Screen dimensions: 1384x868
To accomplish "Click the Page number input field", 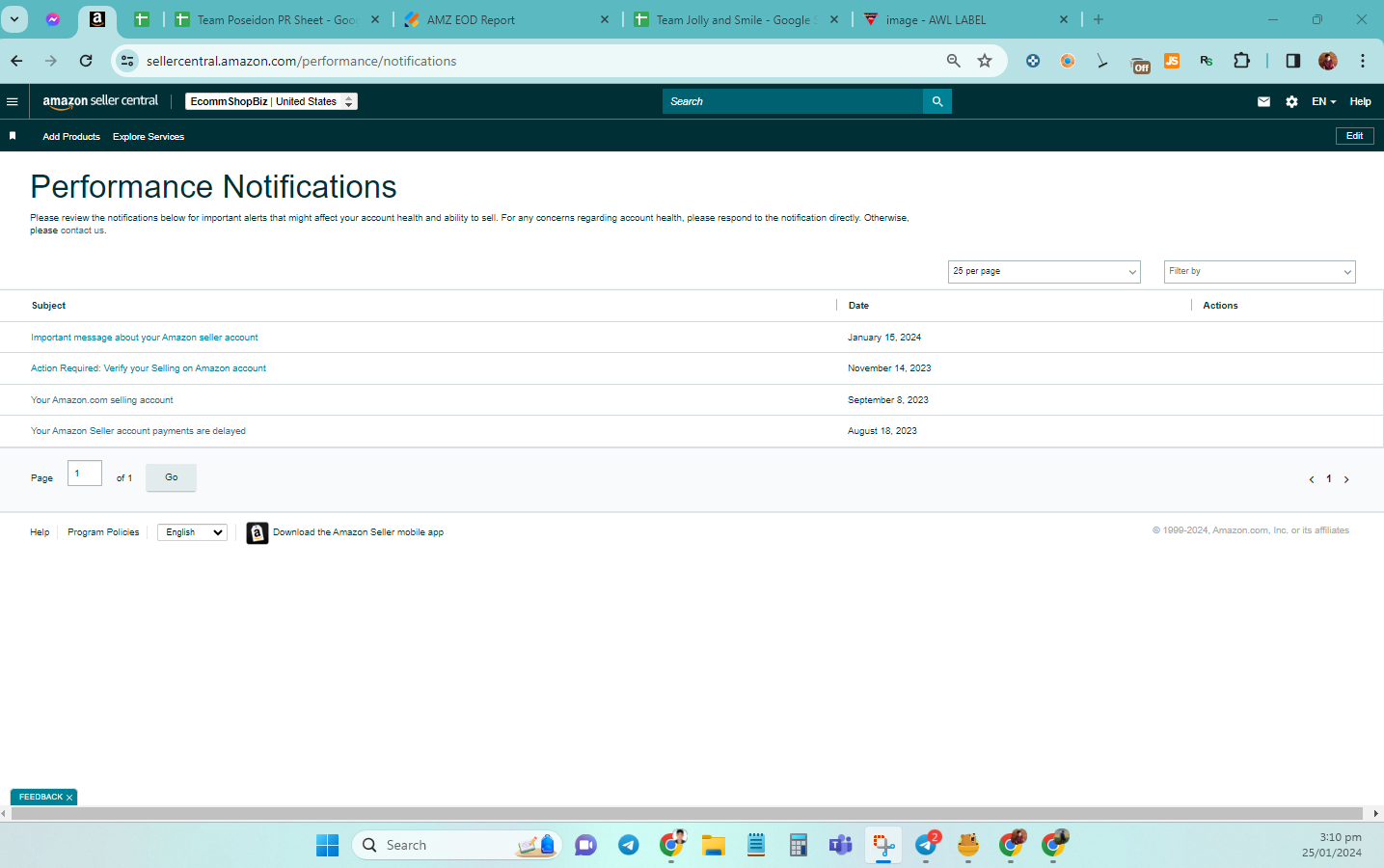I will point(85,474).
